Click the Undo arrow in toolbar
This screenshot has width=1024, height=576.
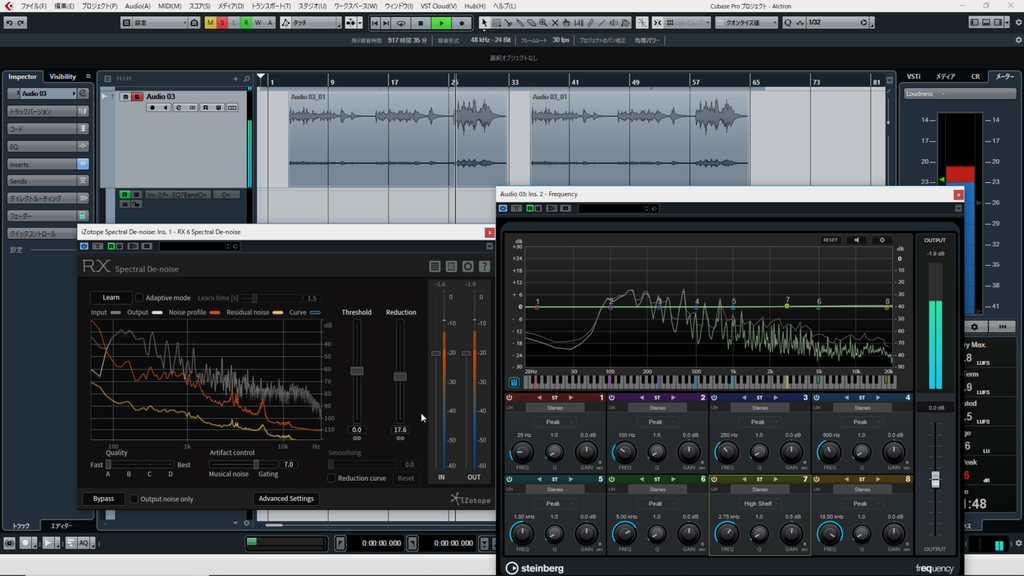pyautogui.click(x=9, y=23)
